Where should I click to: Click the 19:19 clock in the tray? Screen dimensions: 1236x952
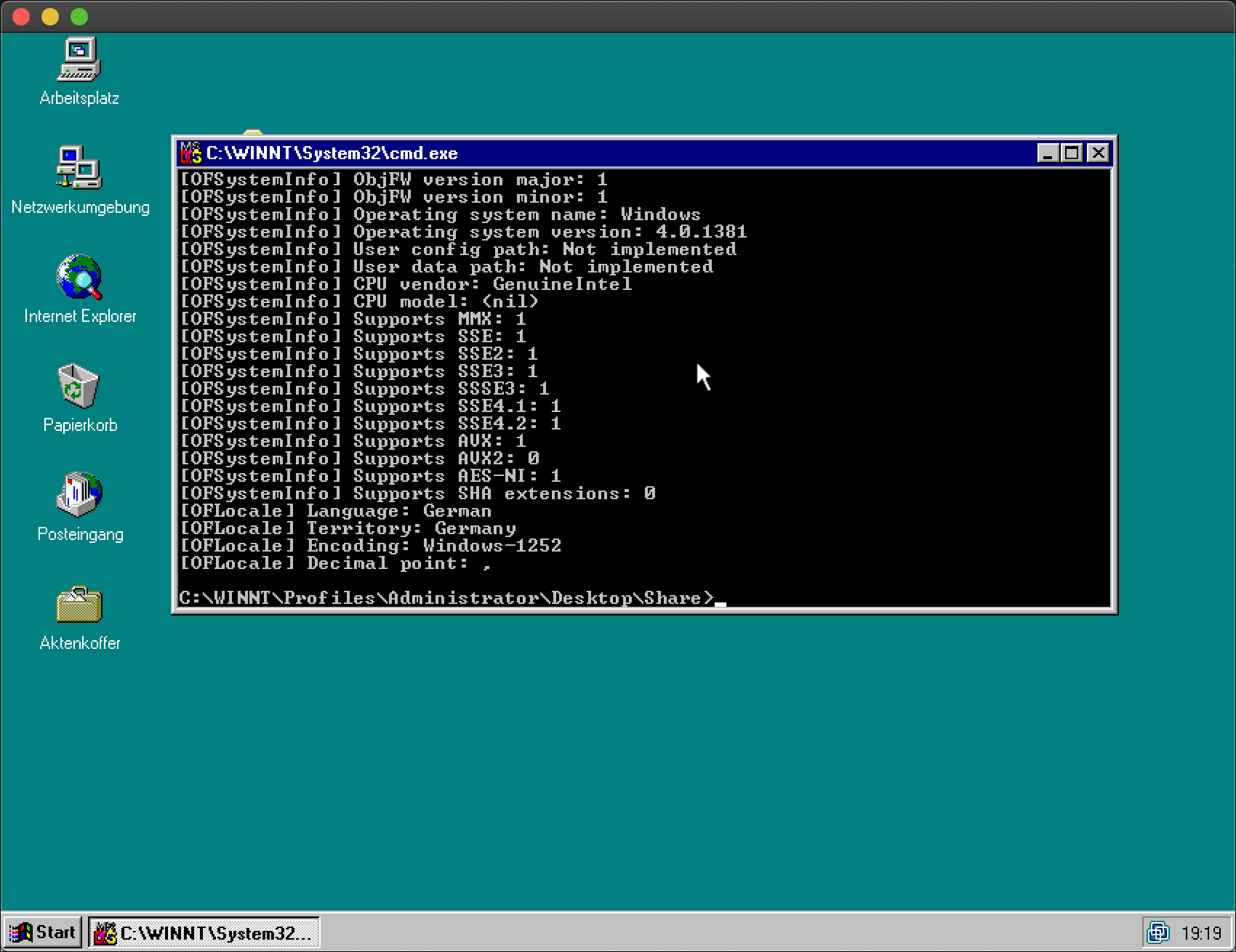pyautogui.click(x=1201, y=933)
